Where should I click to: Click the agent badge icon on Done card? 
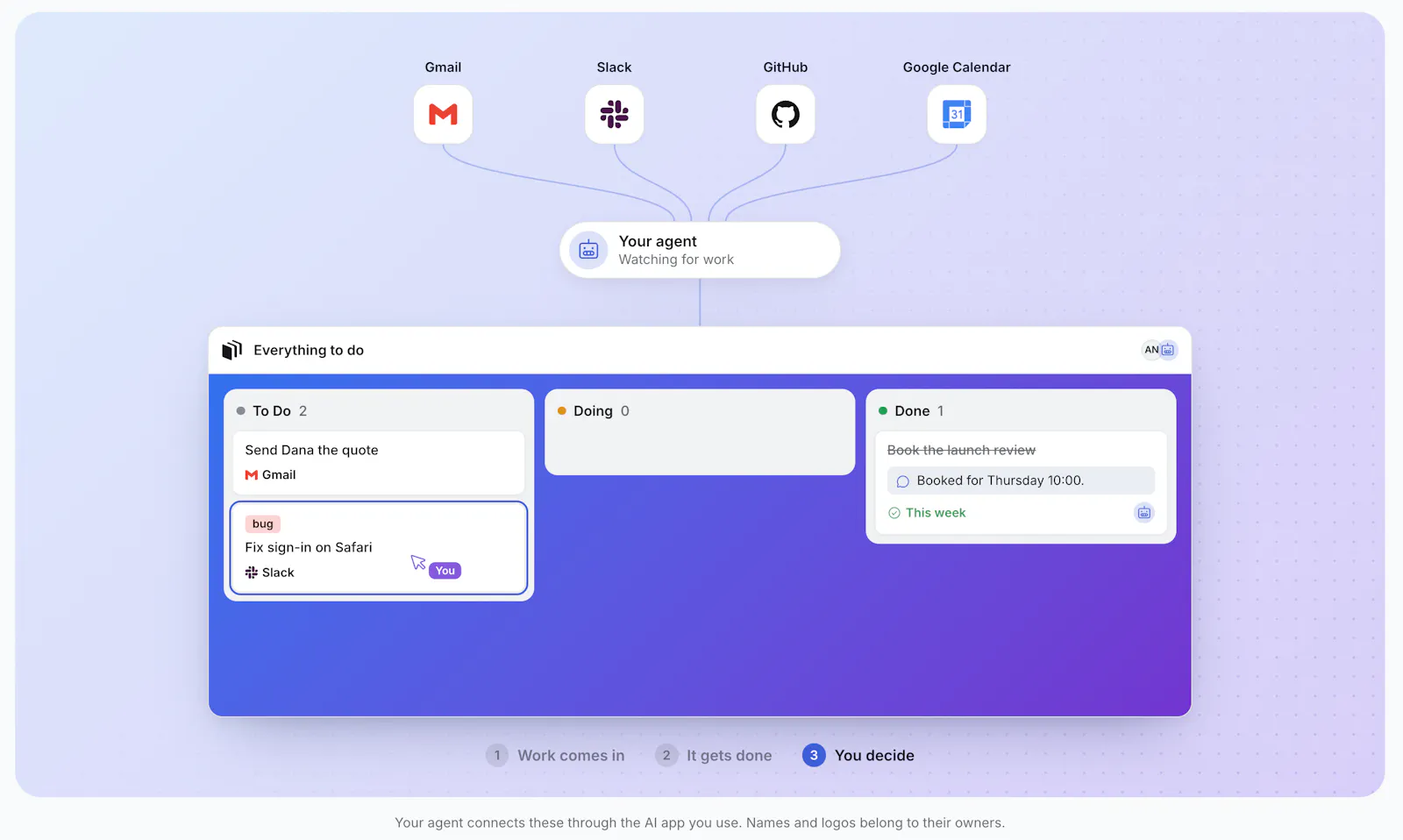click(1144, 513)
